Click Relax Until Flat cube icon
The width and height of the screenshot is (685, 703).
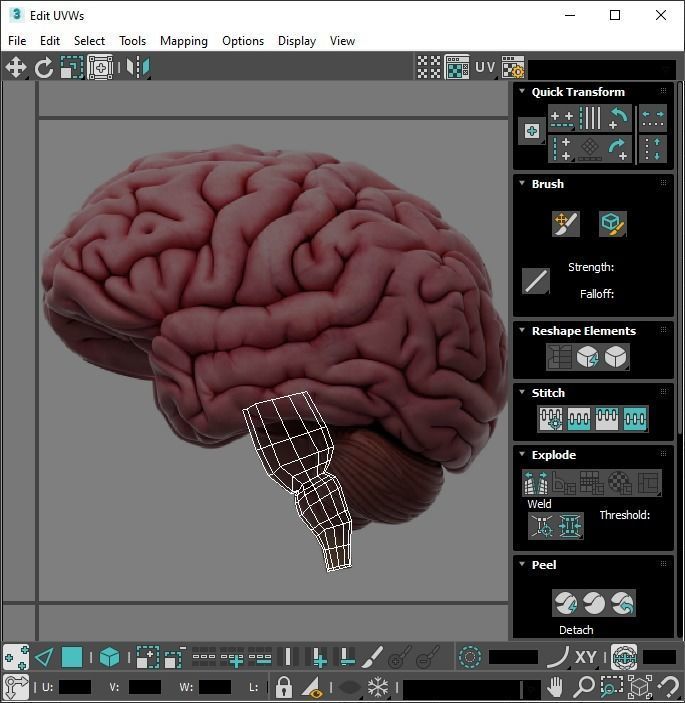click(588, 357)
